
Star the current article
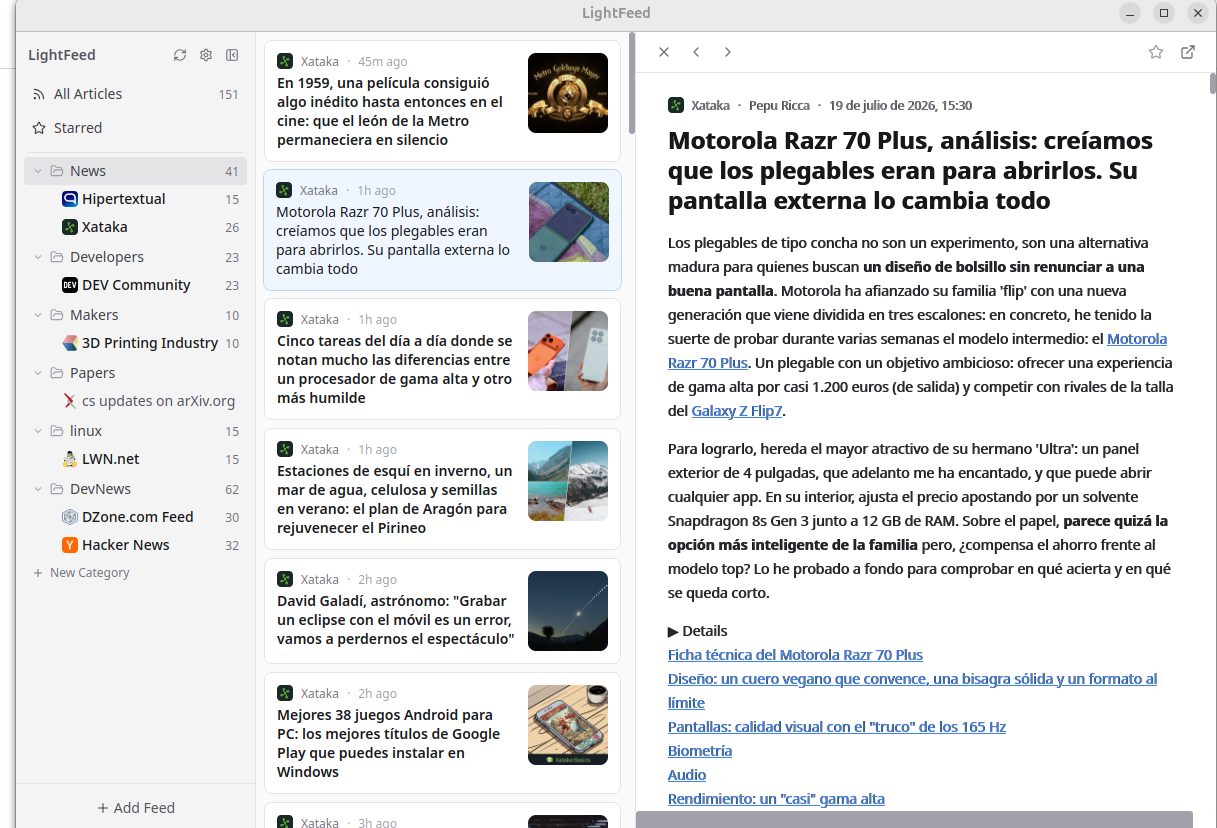point(1156,52)
